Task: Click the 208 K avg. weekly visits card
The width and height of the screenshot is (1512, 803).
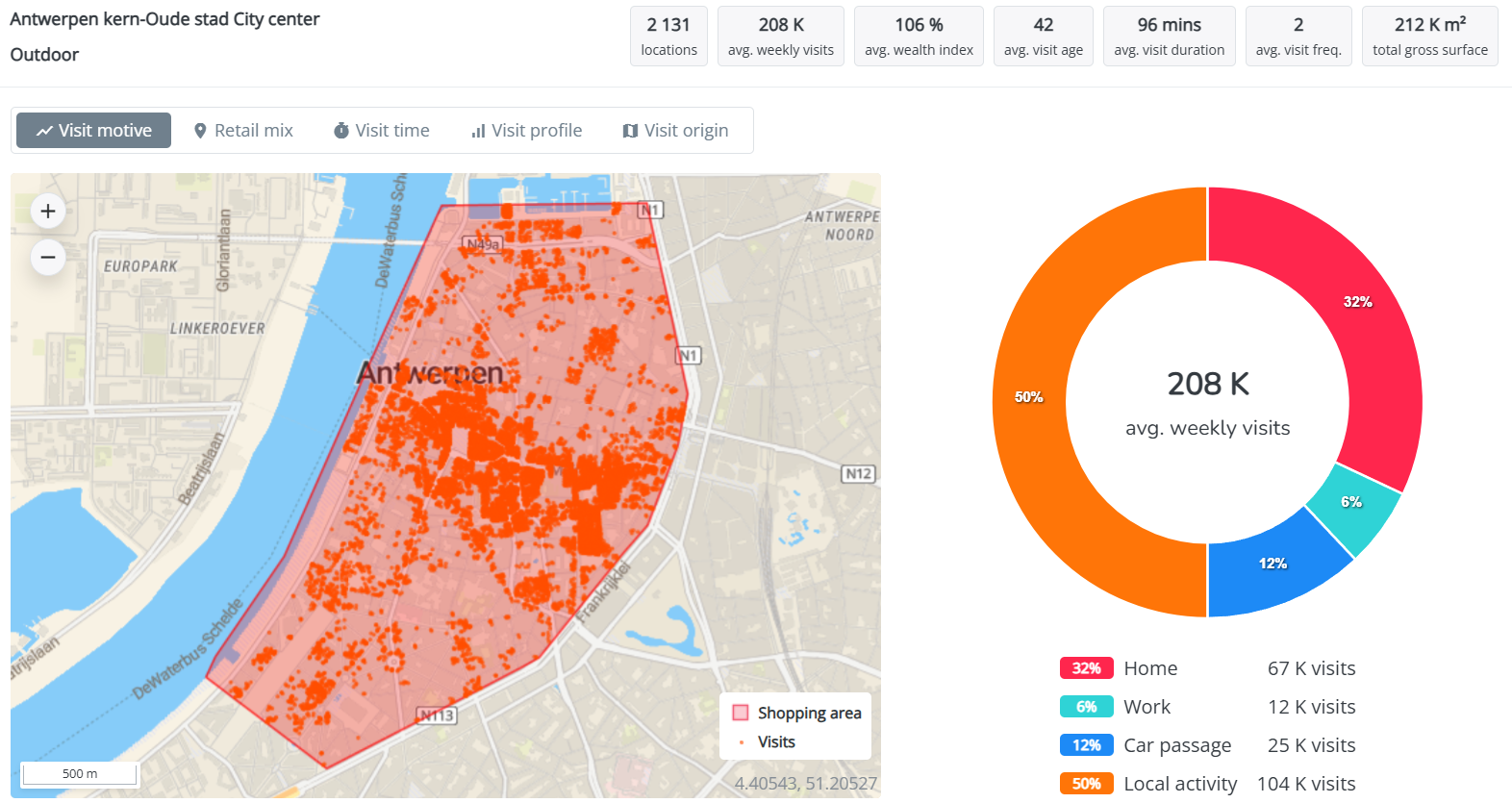Action: (x=781, y=37)
